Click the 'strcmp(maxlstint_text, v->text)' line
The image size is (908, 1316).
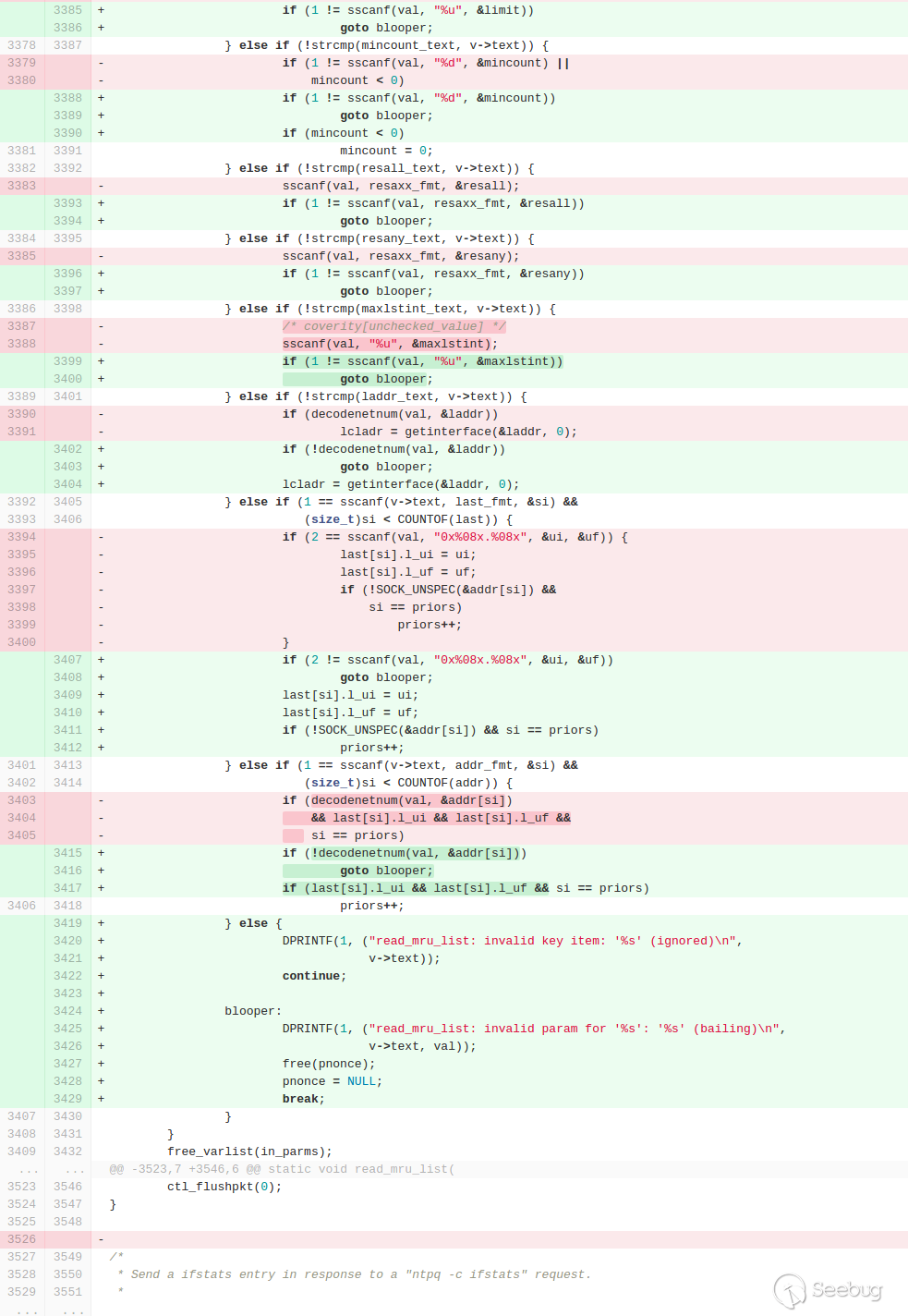click(x=390, y=309)
